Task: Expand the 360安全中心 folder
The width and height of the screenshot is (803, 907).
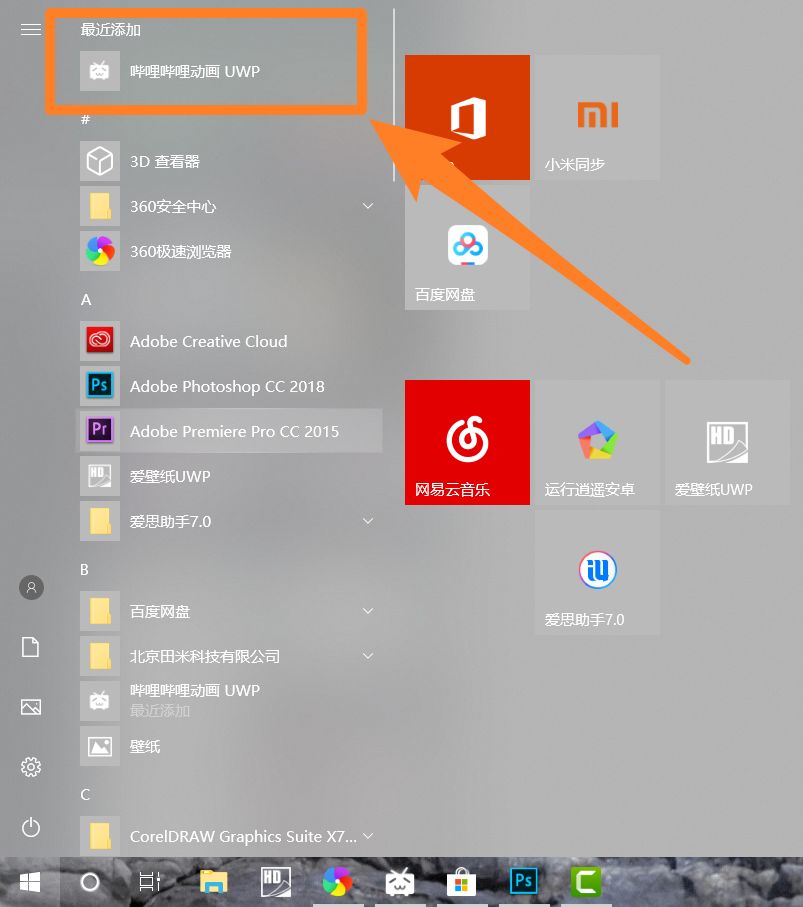Action: [x=367, y=206]
